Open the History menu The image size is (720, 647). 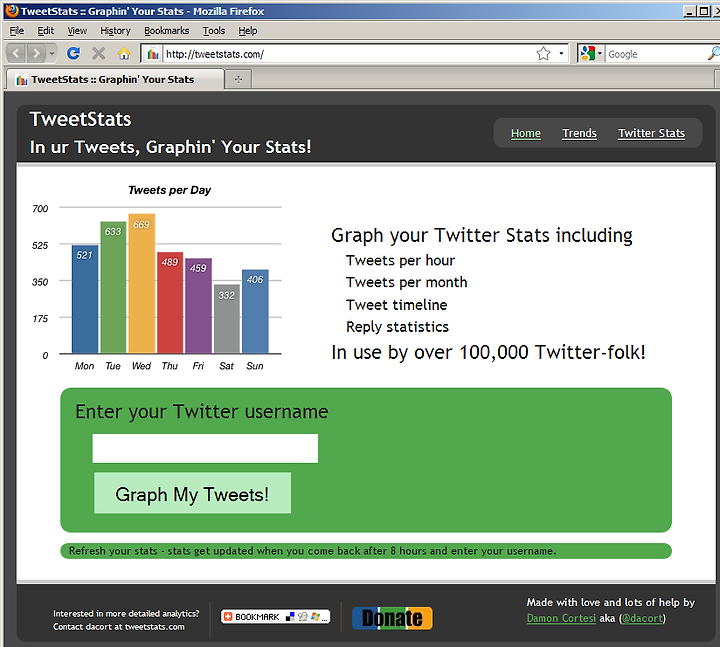(x=115, y=31)
